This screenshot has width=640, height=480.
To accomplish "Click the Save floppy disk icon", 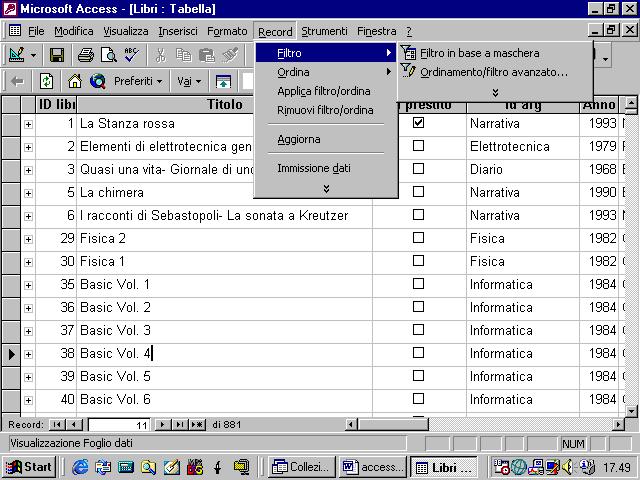I will pyautogui.click(x=57, y=55).
